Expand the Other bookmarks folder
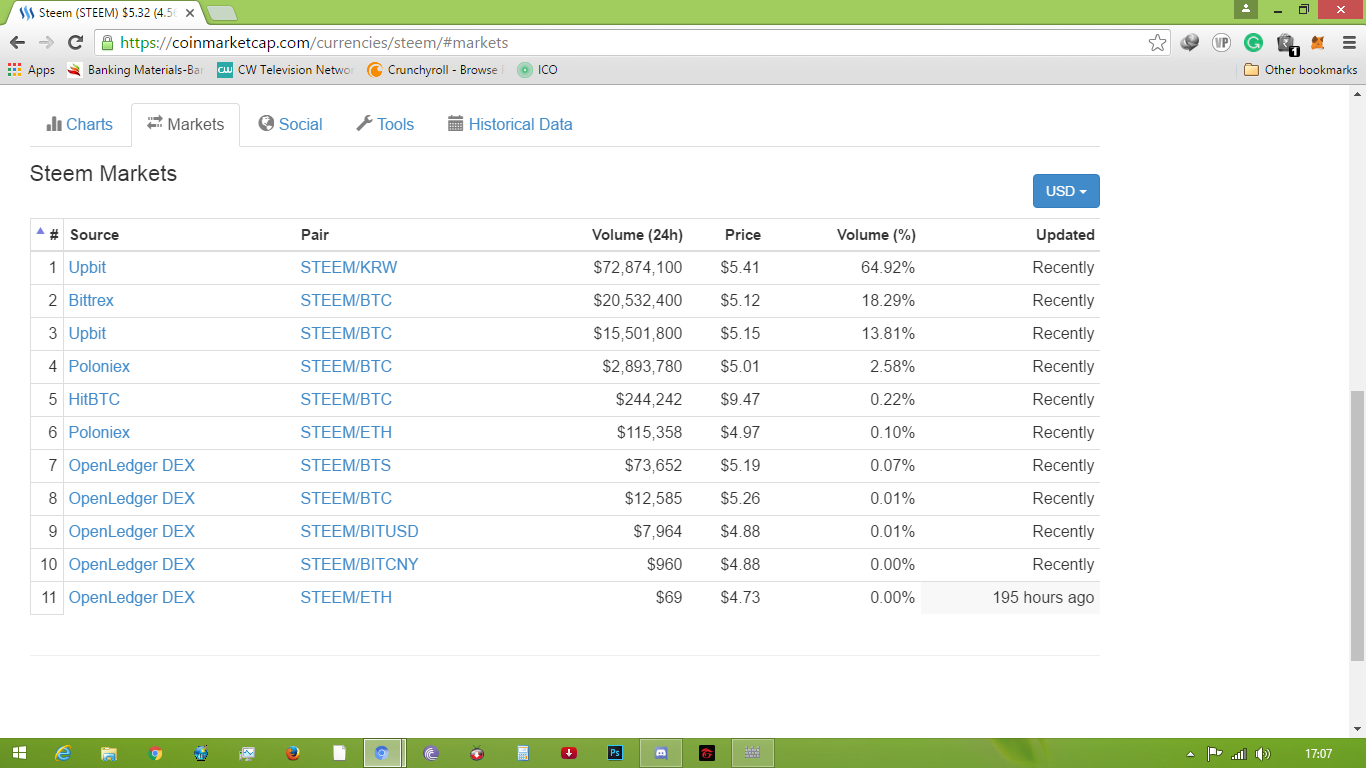1366x768 pixels. tap(1300, 70)
